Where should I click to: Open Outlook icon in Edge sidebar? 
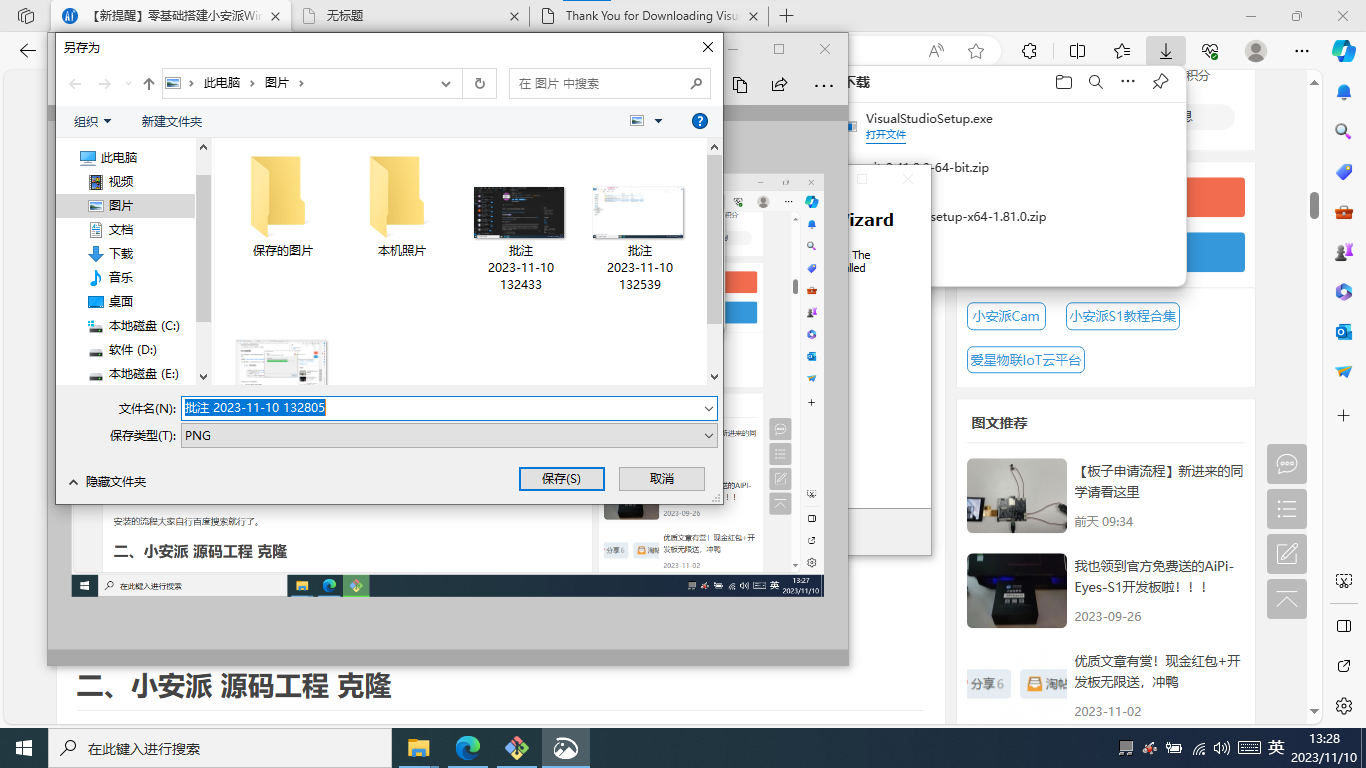pos(1344,331)
